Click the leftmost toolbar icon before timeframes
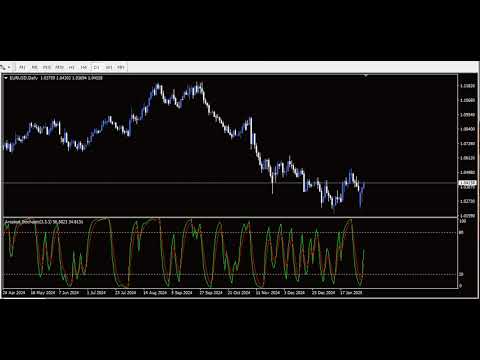Viewport: 480px width, 360px height. 3,68
